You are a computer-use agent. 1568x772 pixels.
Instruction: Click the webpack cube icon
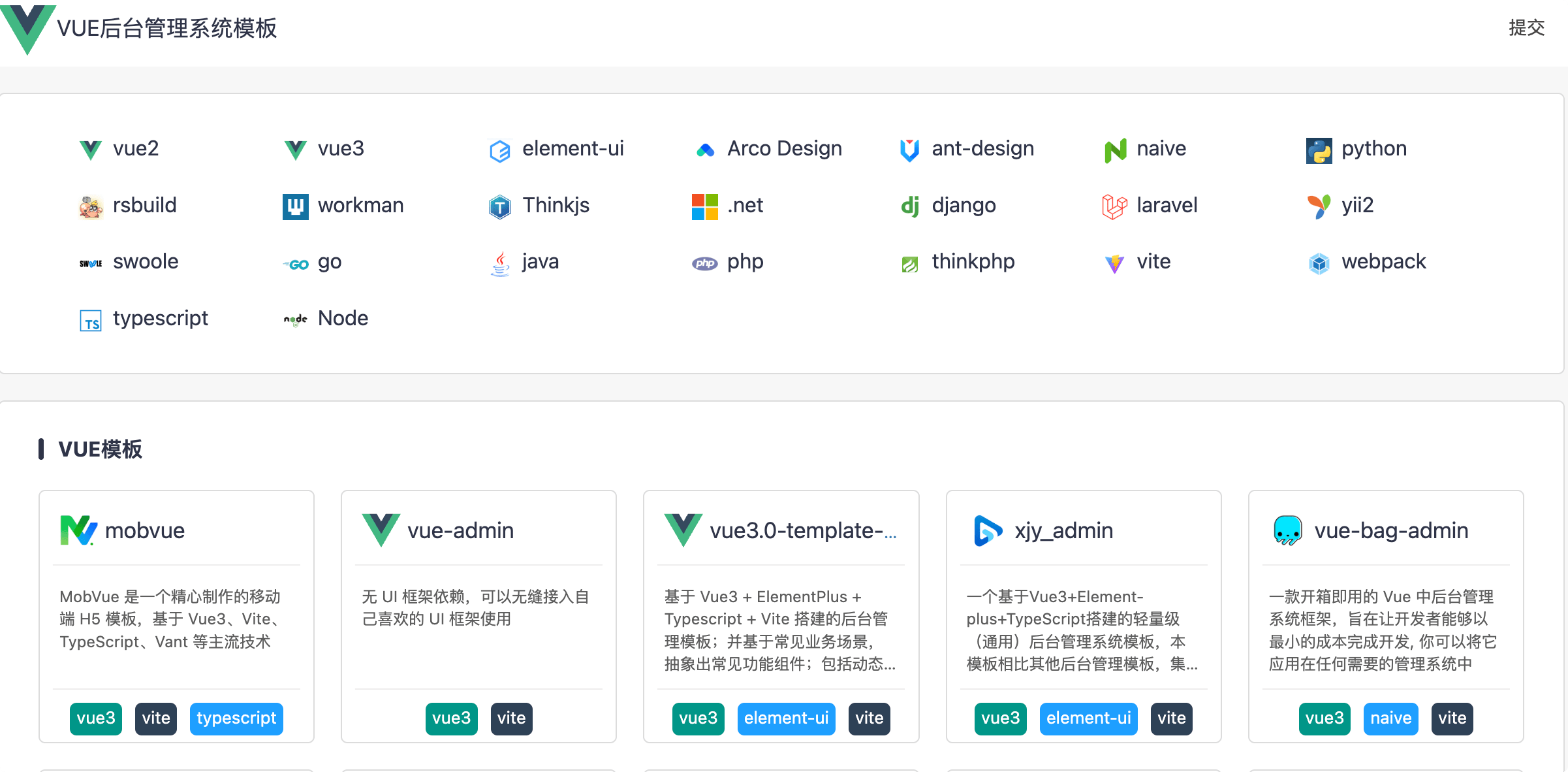pyautogui.click(x=1319, y=264)
